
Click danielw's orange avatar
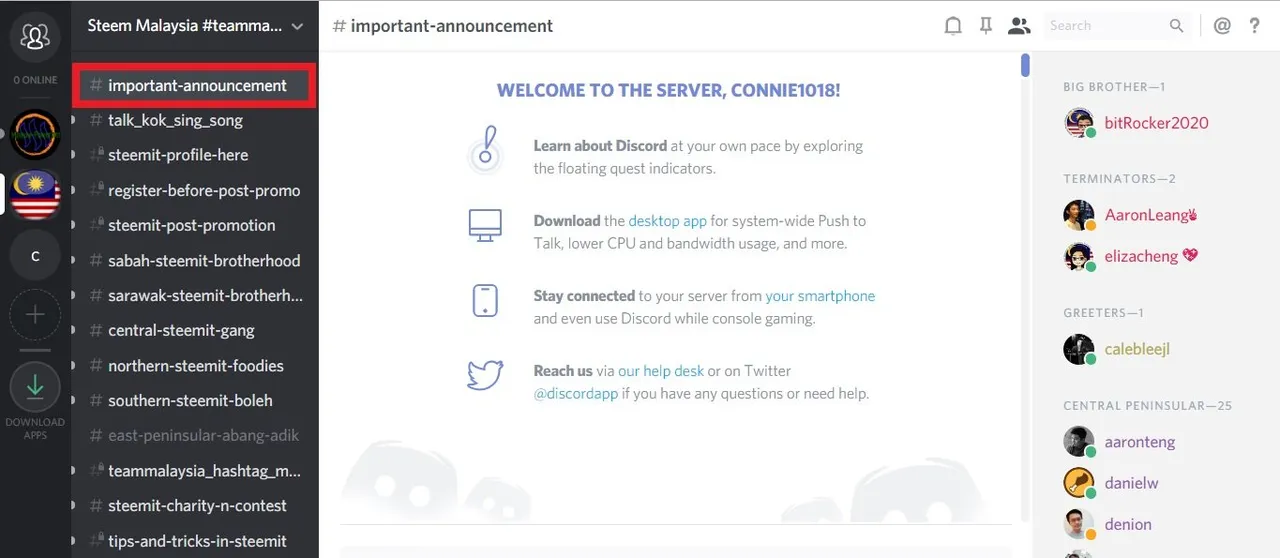coord(1079,483)
